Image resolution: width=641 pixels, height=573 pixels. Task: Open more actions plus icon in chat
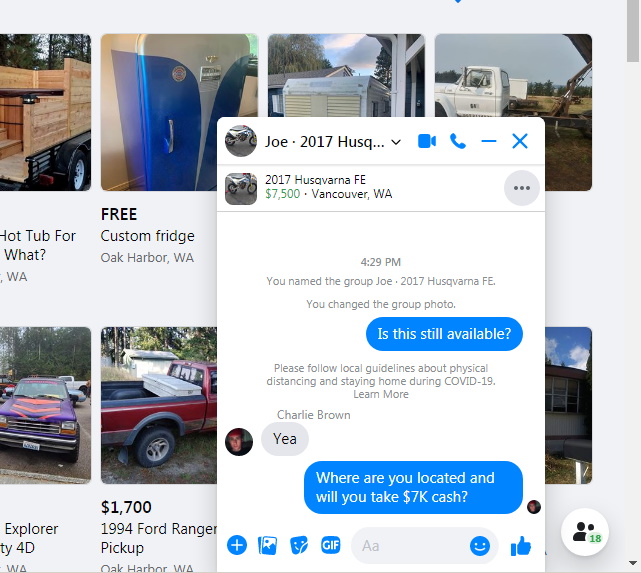[237, 545]
